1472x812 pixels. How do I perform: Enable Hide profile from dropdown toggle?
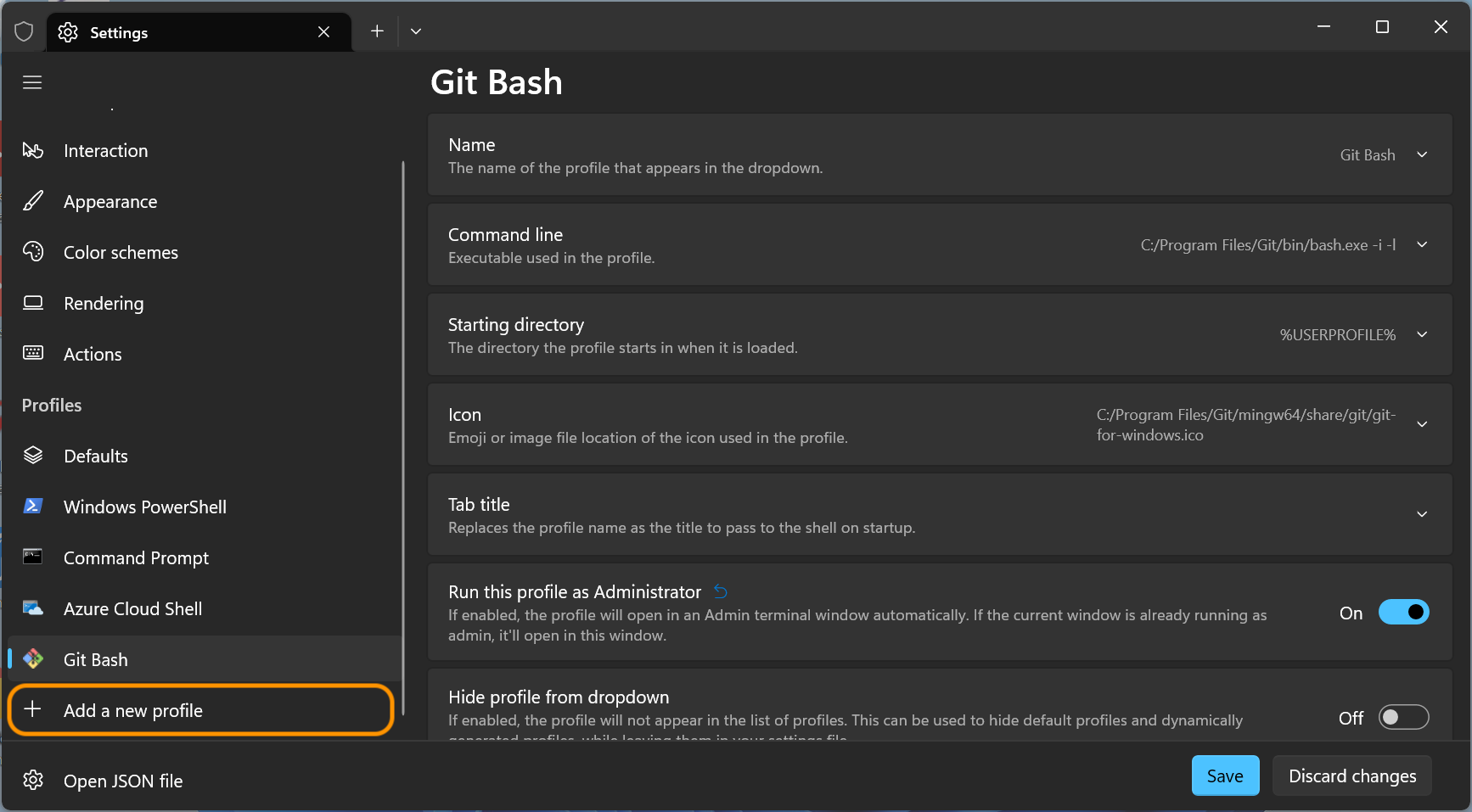(1403, 718)
